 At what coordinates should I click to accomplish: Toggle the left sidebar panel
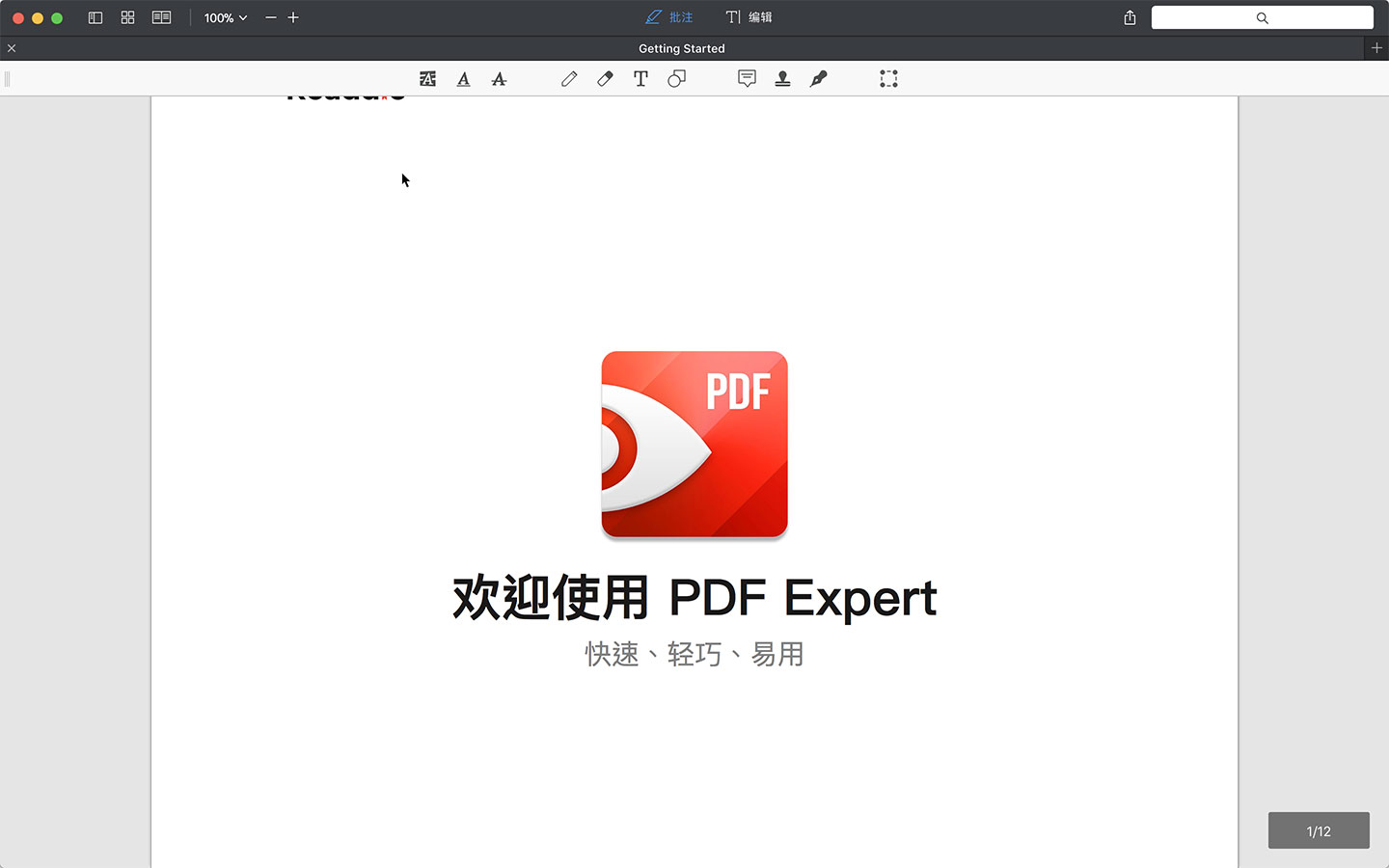click(95, 17)
